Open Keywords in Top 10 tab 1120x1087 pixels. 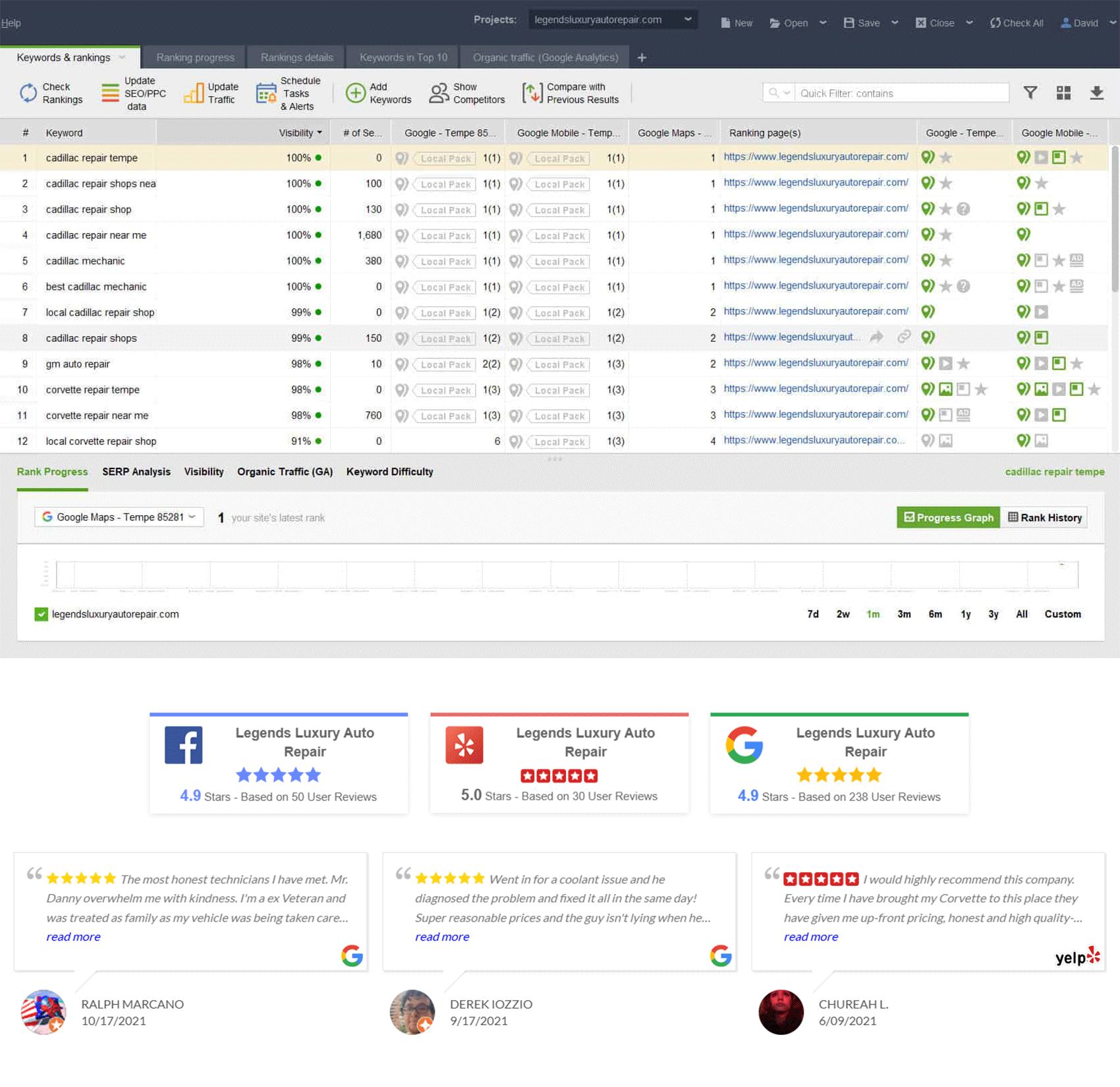tap(403, 58)
